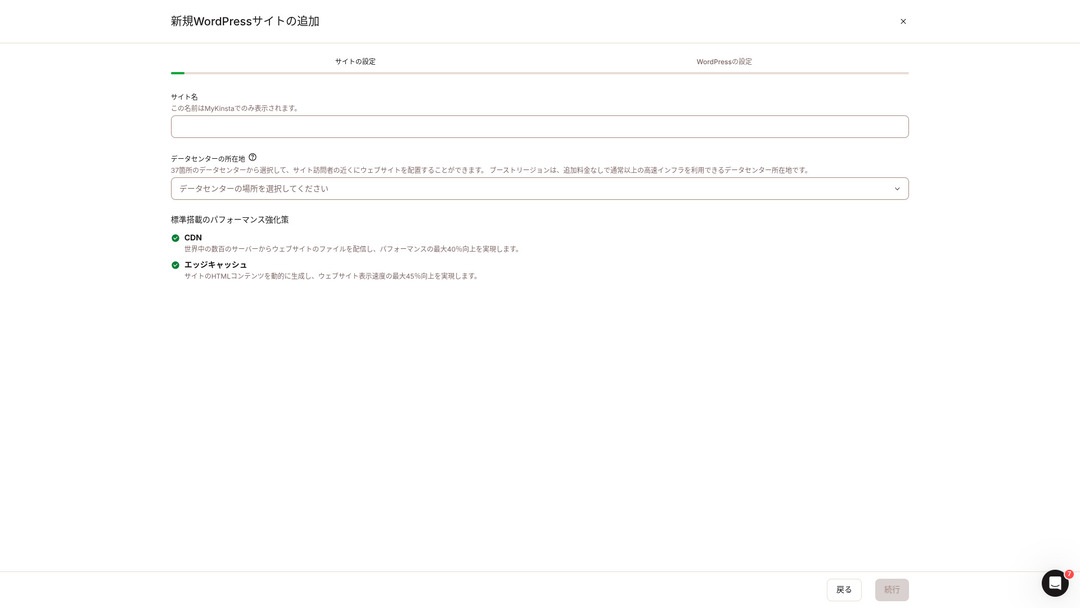This screenshot has width=1080, height=608.
Task: Open the chat support widget icon
Action: pyautogui.click(x=1055, y=583)
